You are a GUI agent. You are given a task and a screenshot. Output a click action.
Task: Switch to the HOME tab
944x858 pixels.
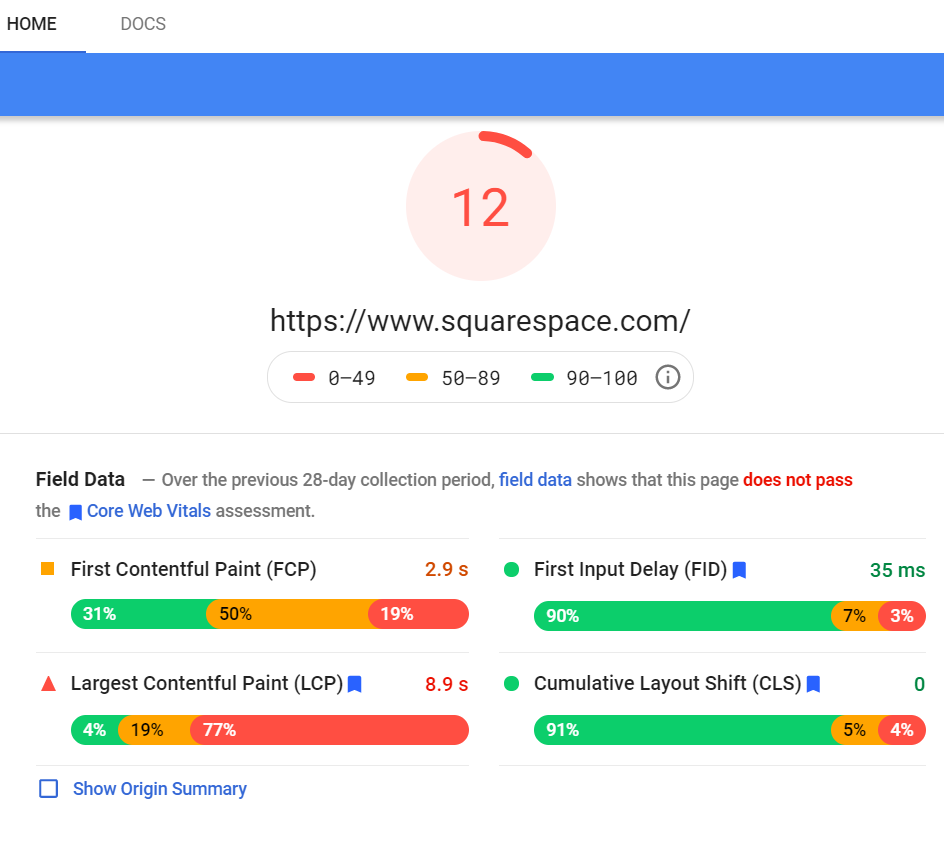pyautogui.click(x=32, y=24)
